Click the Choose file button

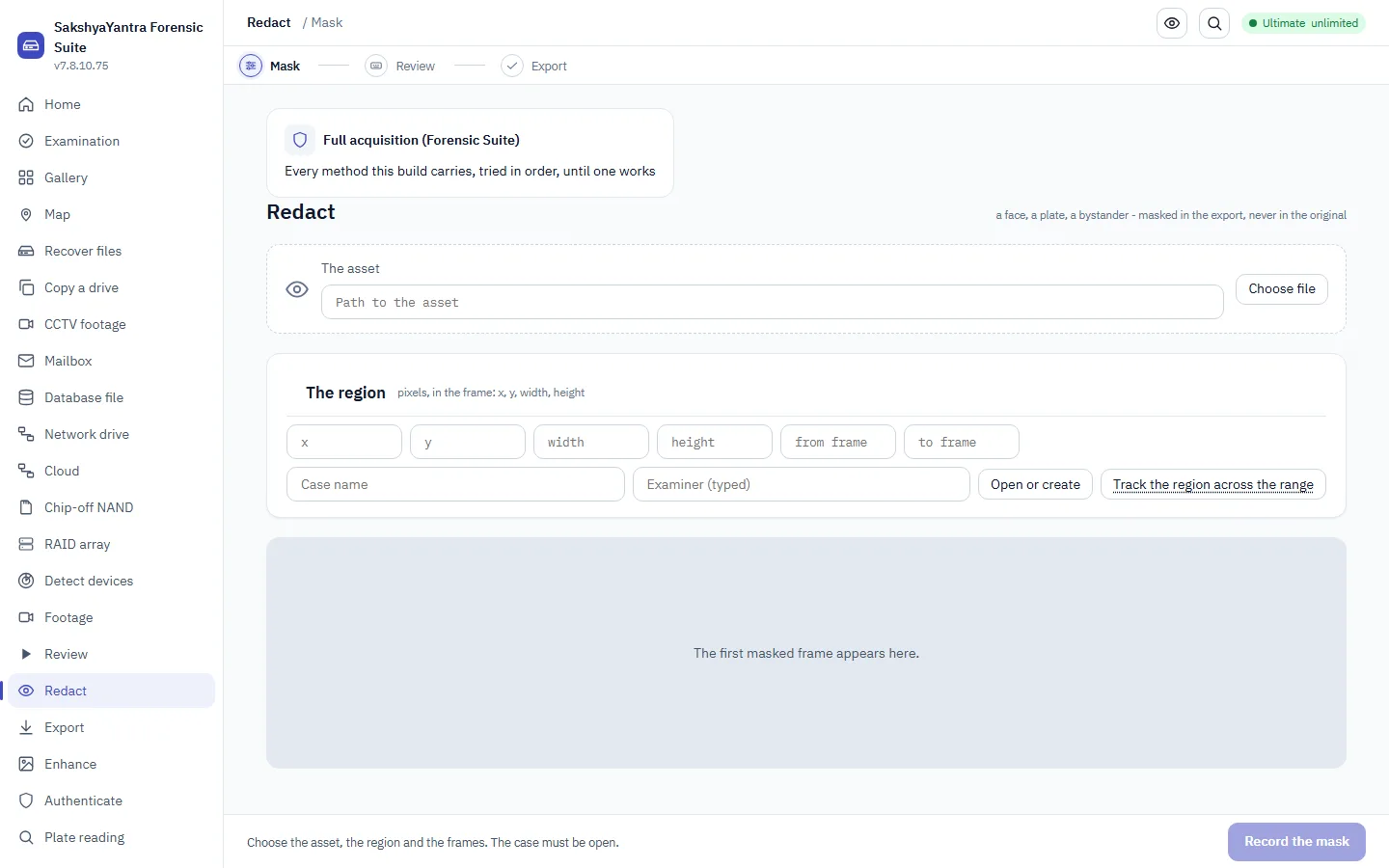(x=1282, y=289)
